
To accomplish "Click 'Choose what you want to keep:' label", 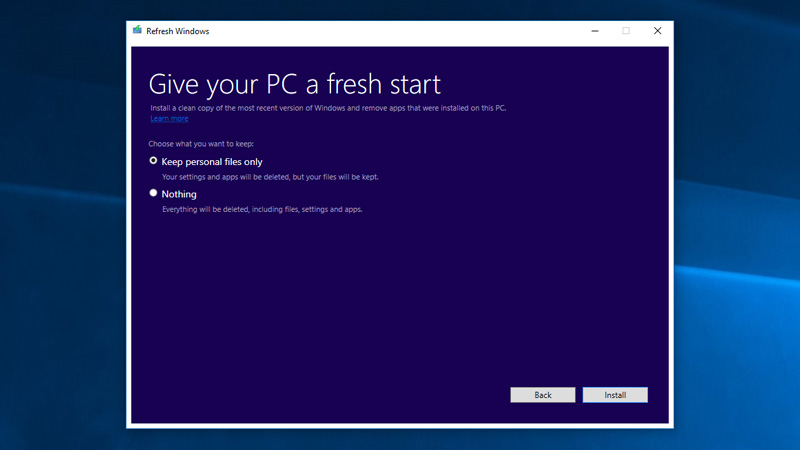I will (201, 144).
